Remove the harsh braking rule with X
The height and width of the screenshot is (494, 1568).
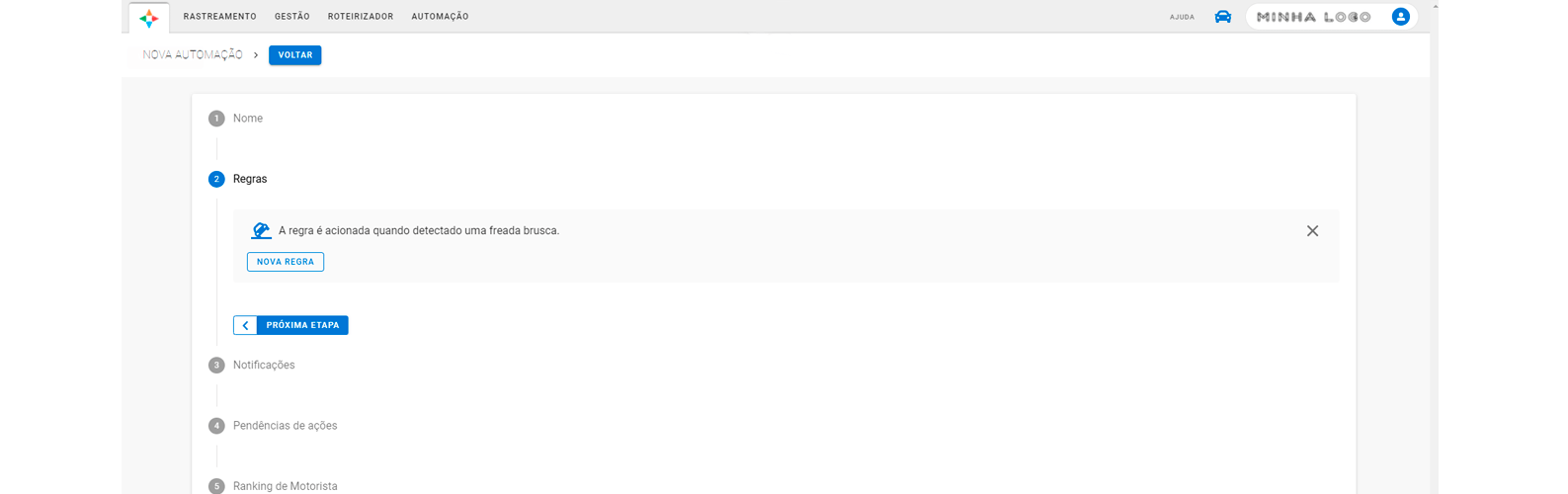(1312, 231)
